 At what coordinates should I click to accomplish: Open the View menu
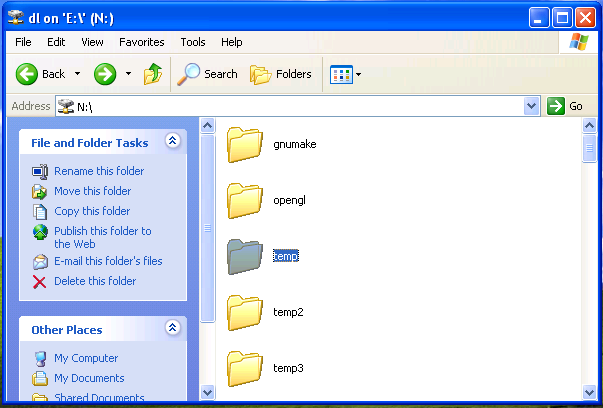click(x=92, y=42)
